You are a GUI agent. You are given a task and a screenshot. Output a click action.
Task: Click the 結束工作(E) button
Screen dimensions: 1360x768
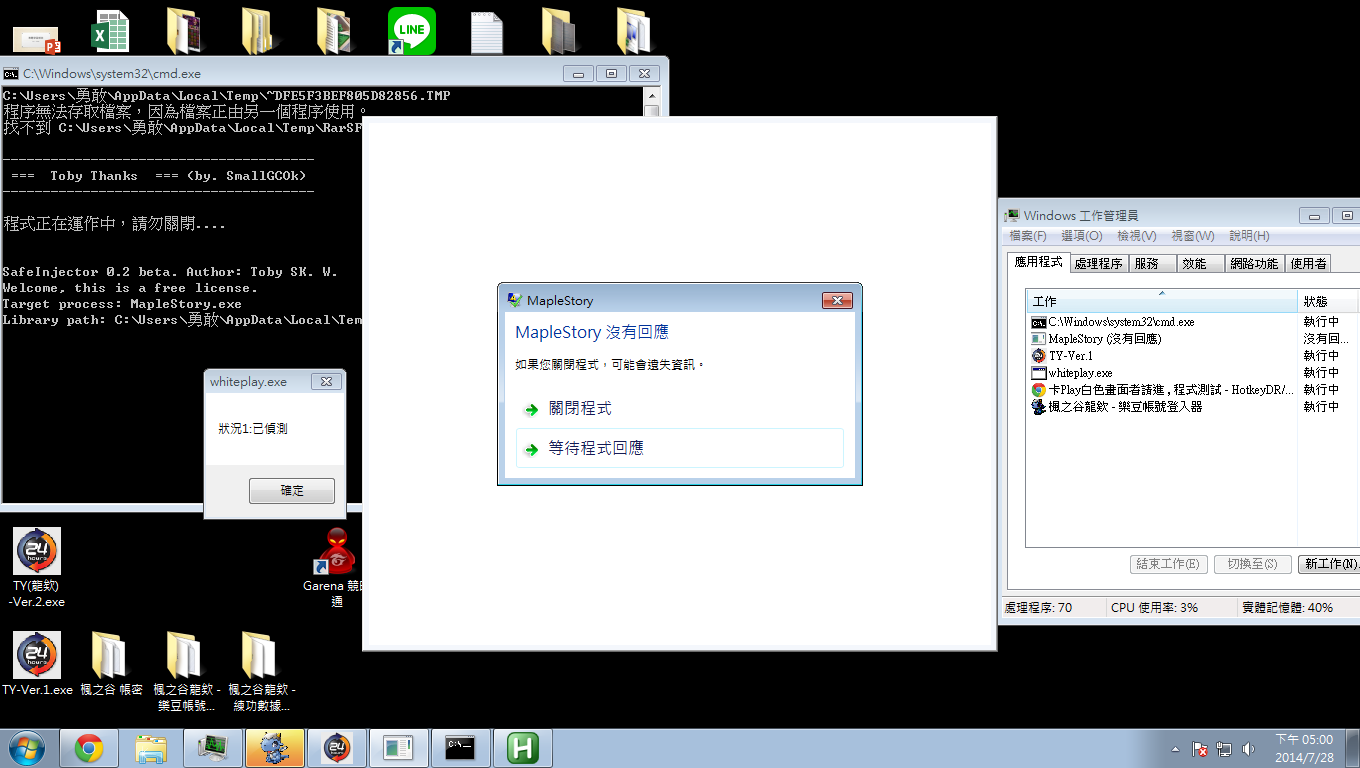[x=1169, y=564]
